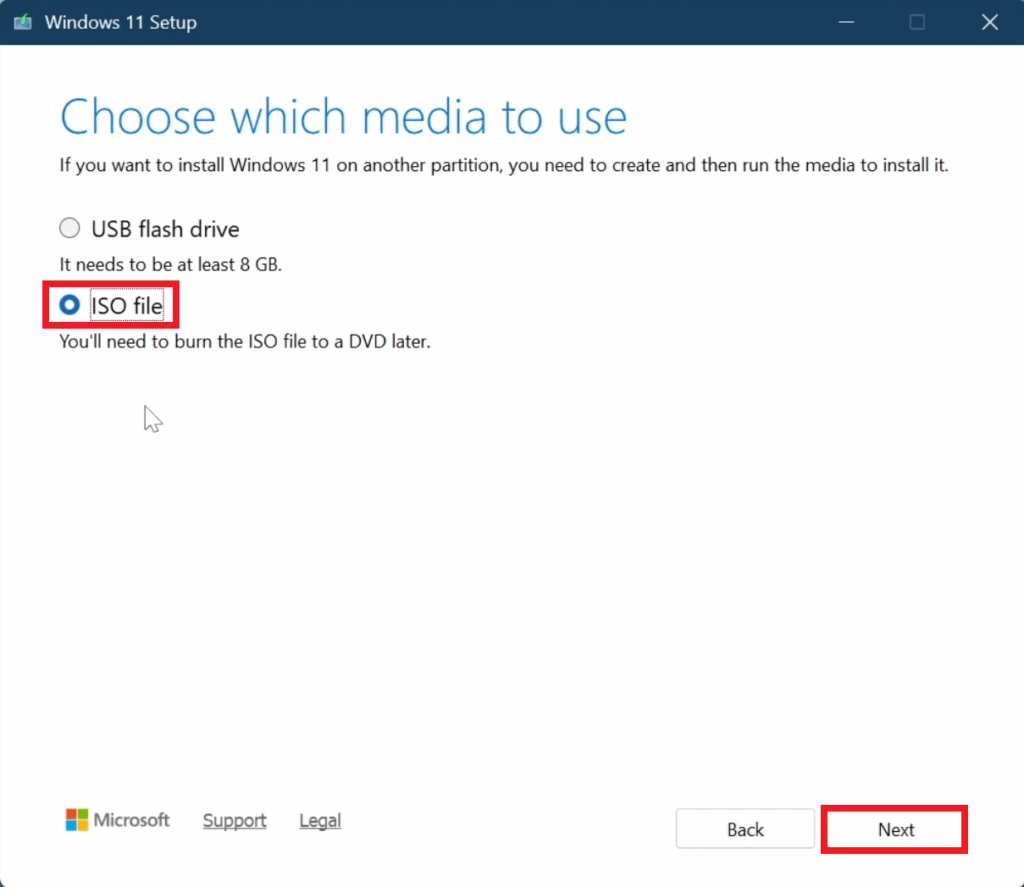Screen dimensions: 1024x887
Task: Click the Microsoft wordmark text
Action: click(x=132, y=821)
